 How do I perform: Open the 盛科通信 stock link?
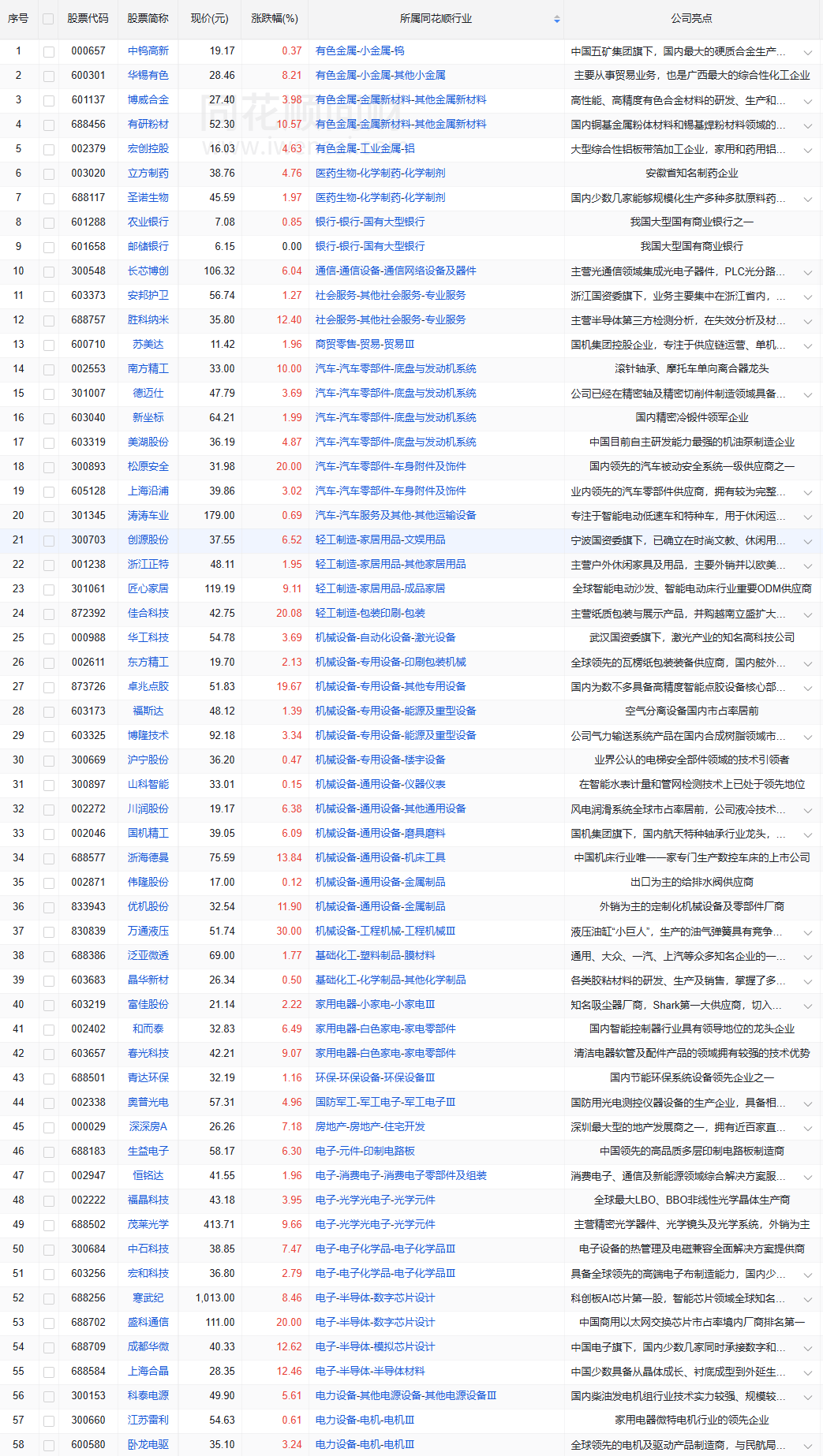coord(148,1323)
